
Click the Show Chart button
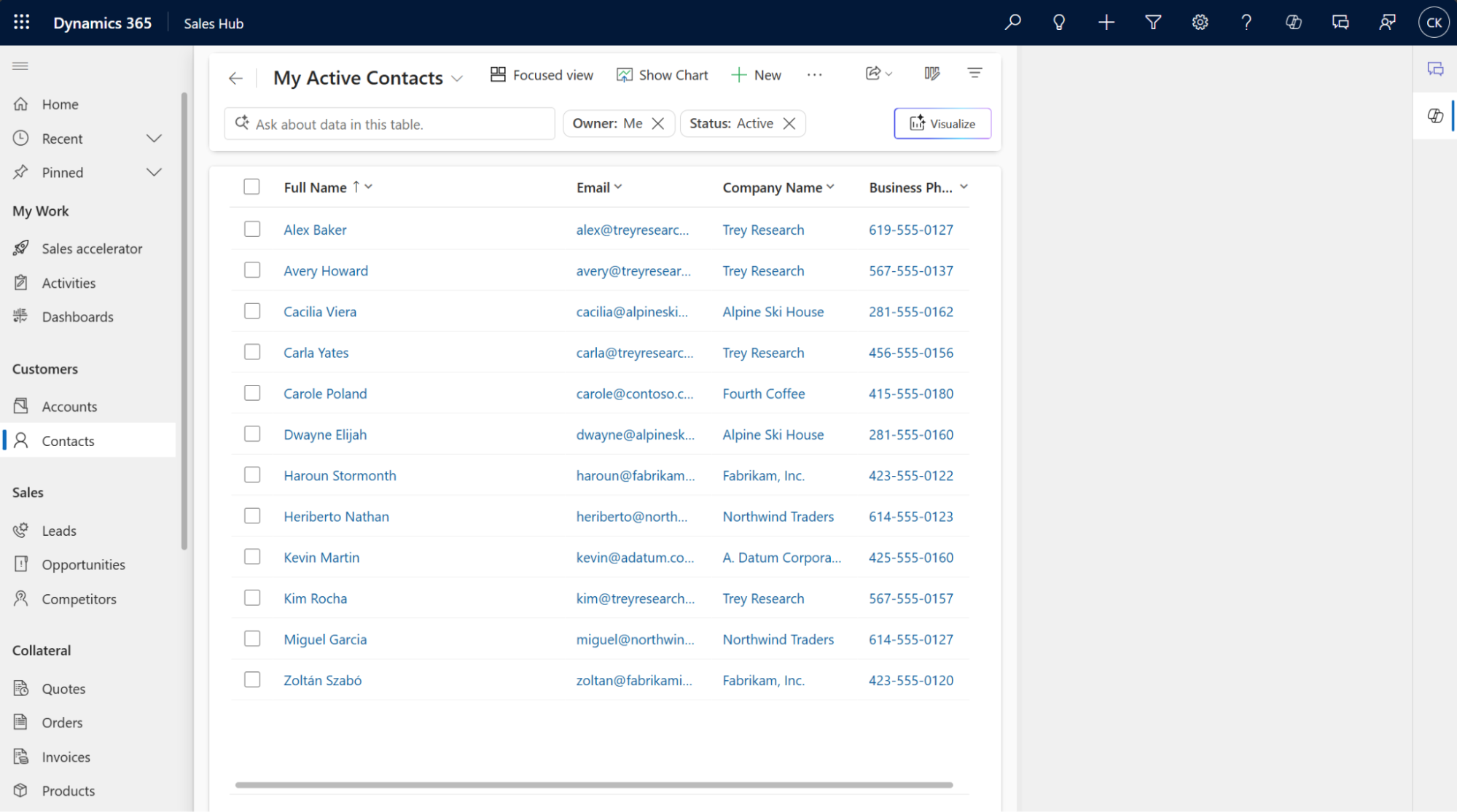tap(663, 75)
